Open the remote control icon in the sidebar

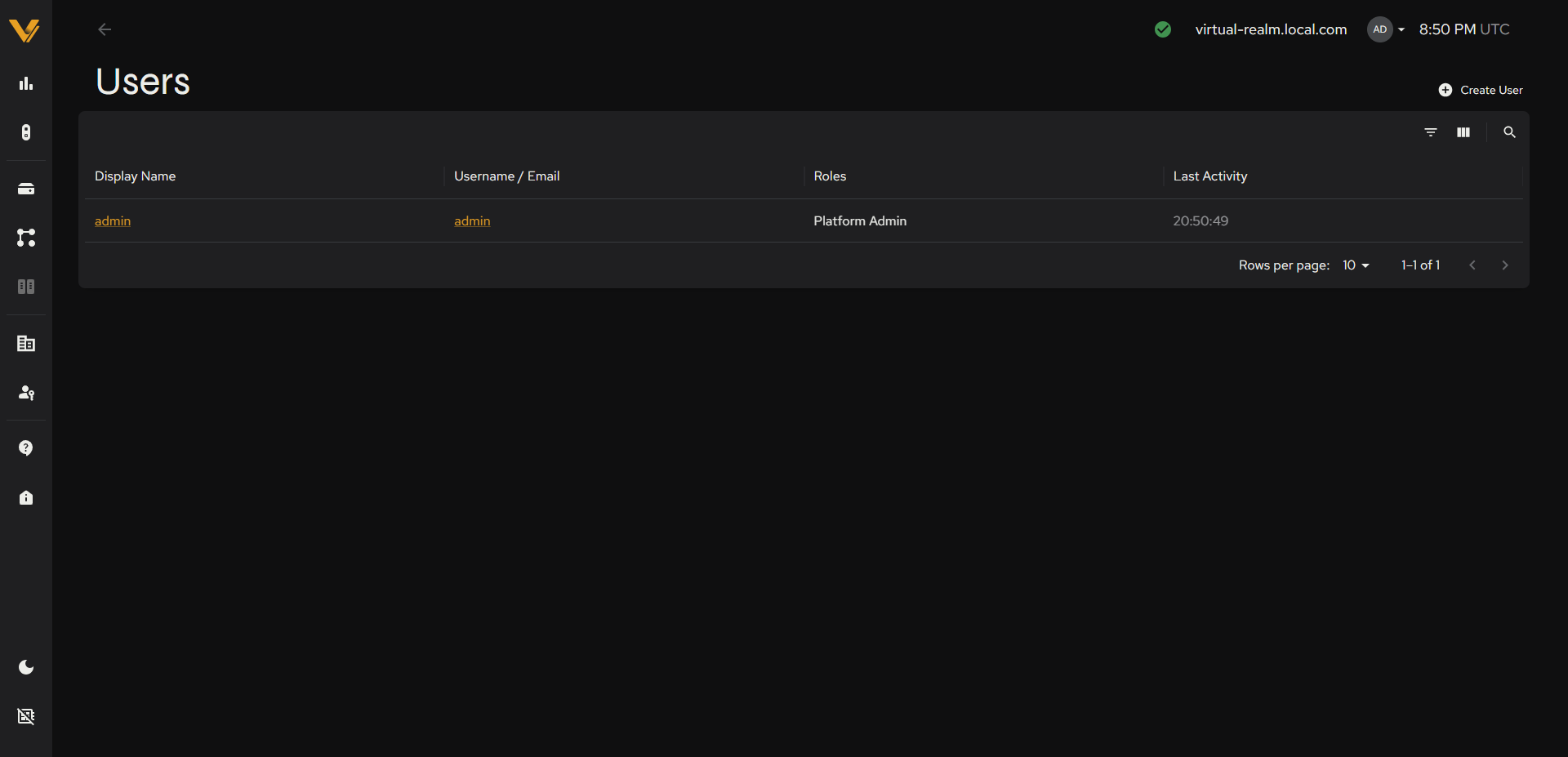click(x=26, y=132)
